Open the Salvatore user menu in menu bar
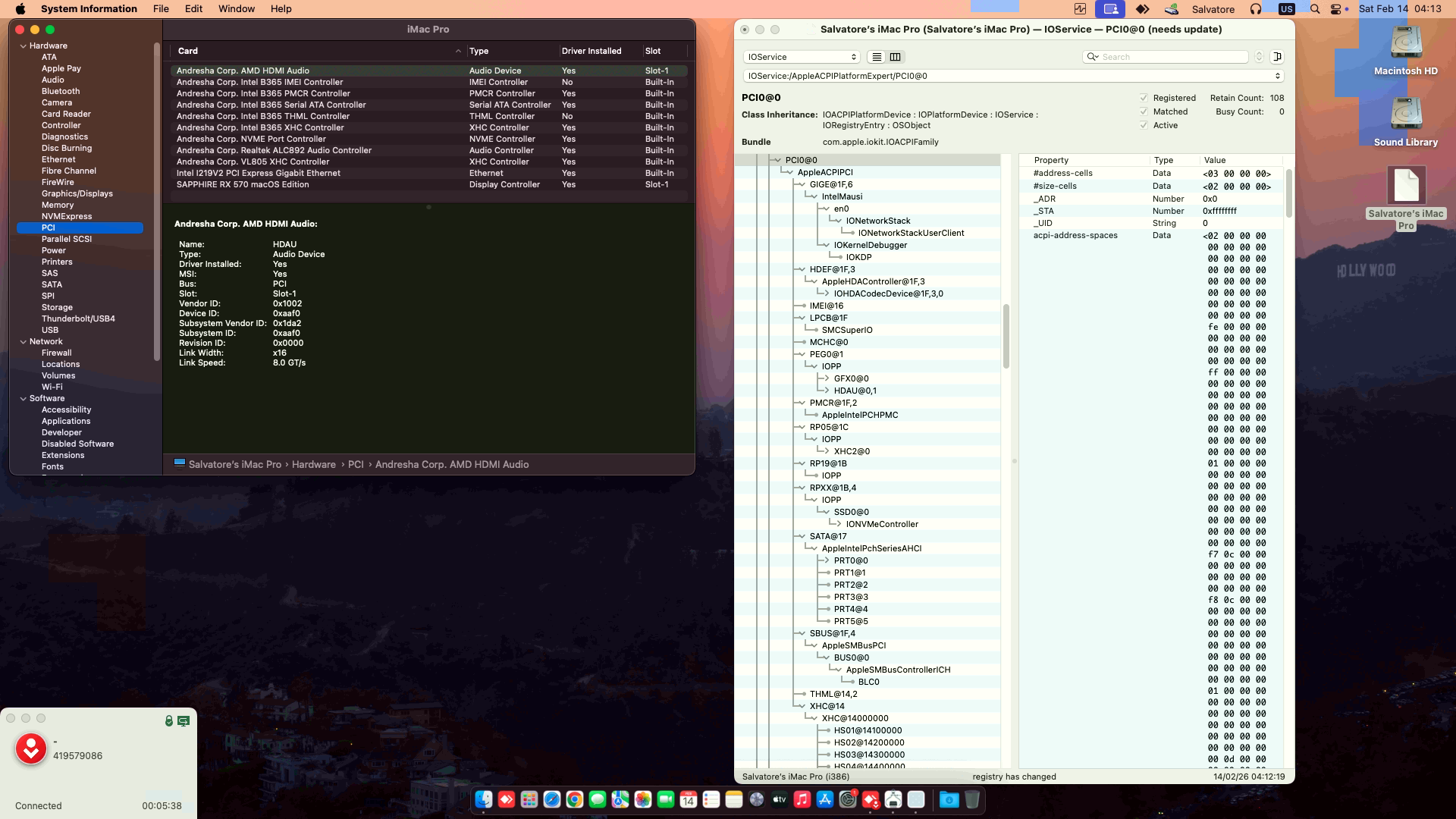This screenshot has width=1456, height=819. click(1213, 9)
